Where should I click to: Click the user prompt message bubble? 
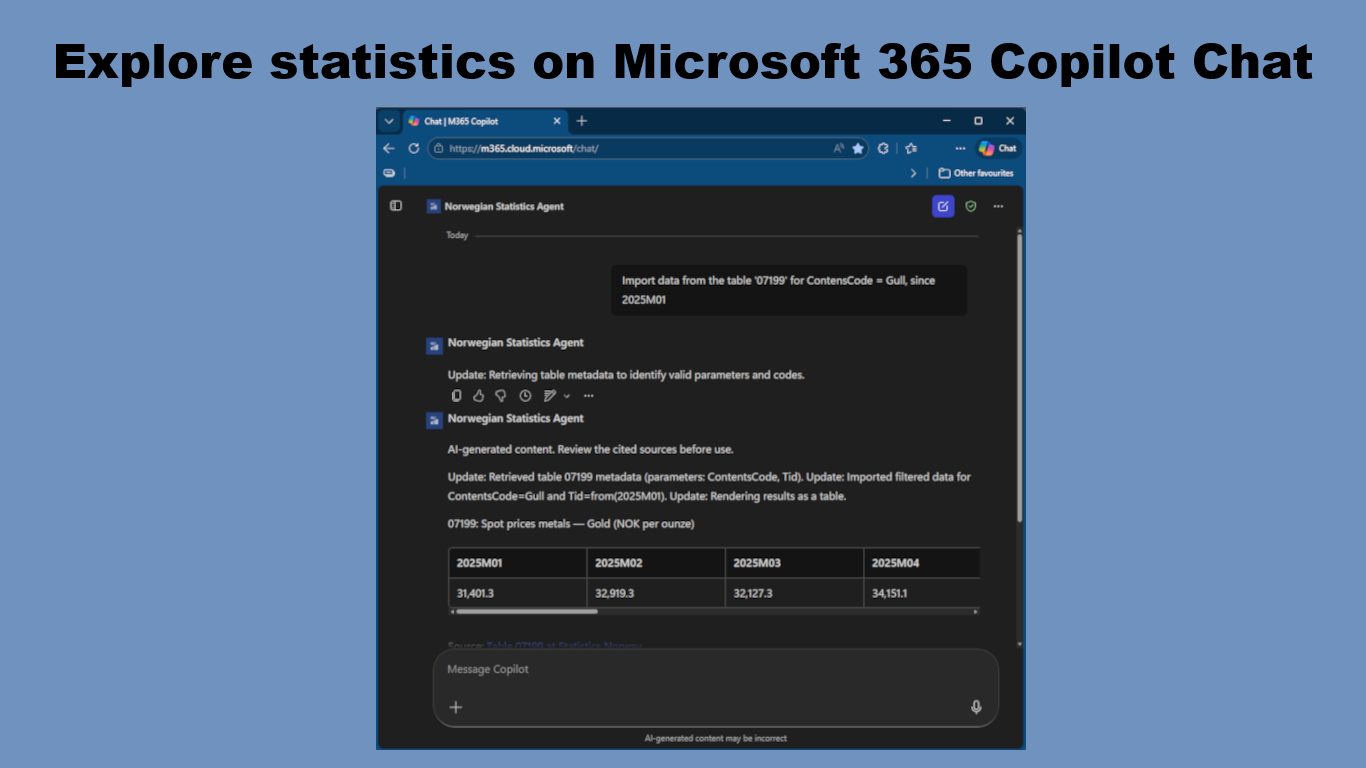click(789, 290)
